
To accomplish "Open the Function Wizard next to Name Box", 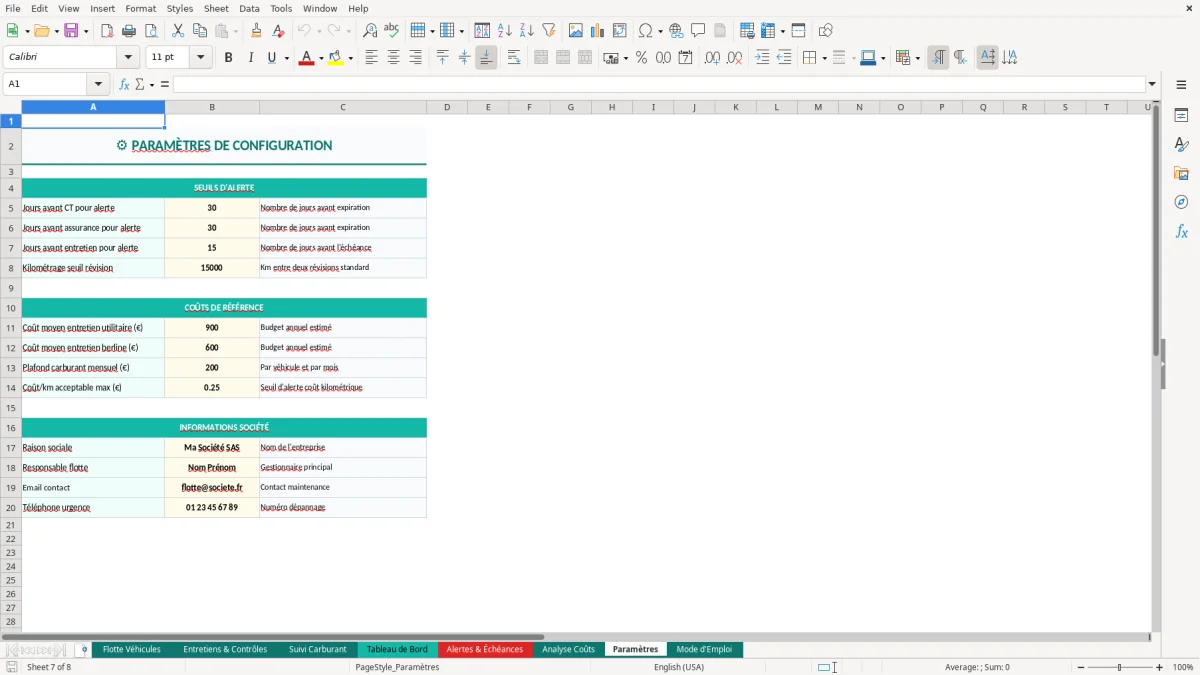I will click(125, 84).
